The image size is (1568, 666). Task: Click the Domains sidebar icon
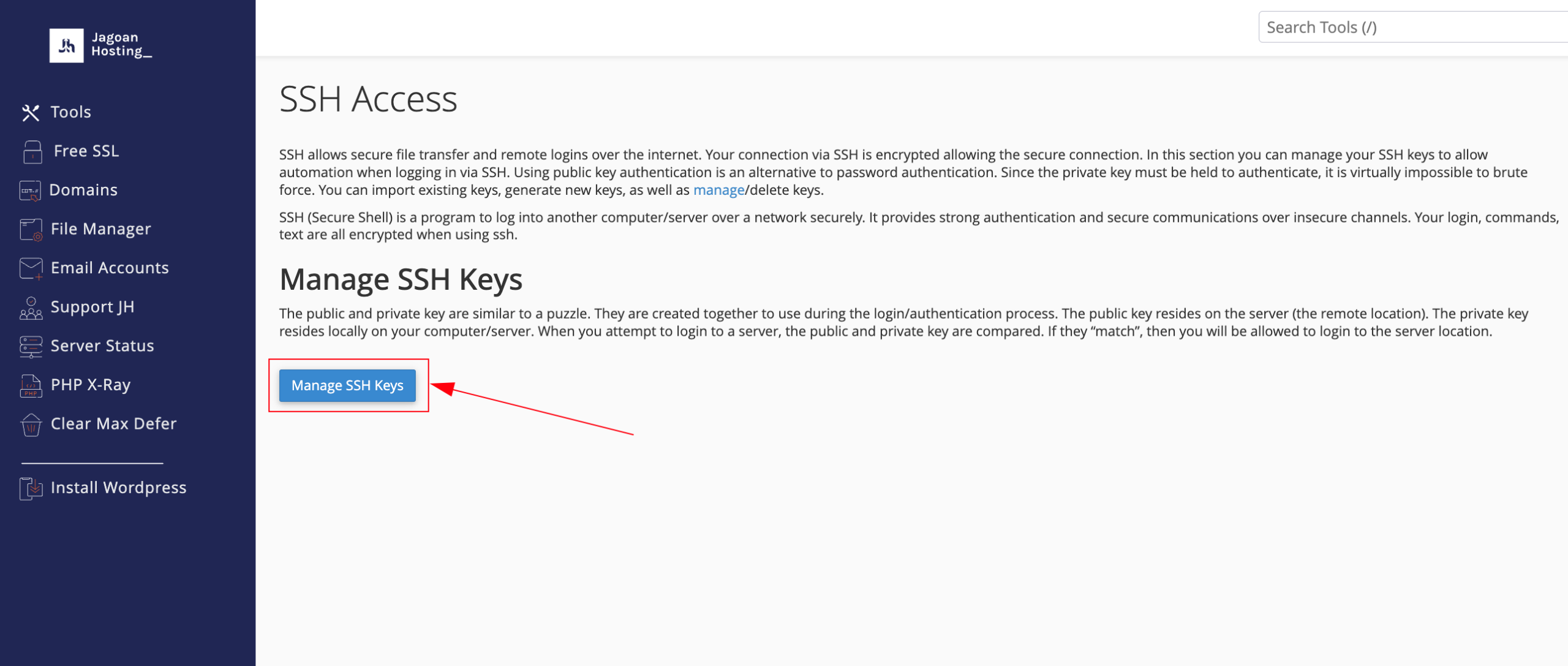[30, 191]
